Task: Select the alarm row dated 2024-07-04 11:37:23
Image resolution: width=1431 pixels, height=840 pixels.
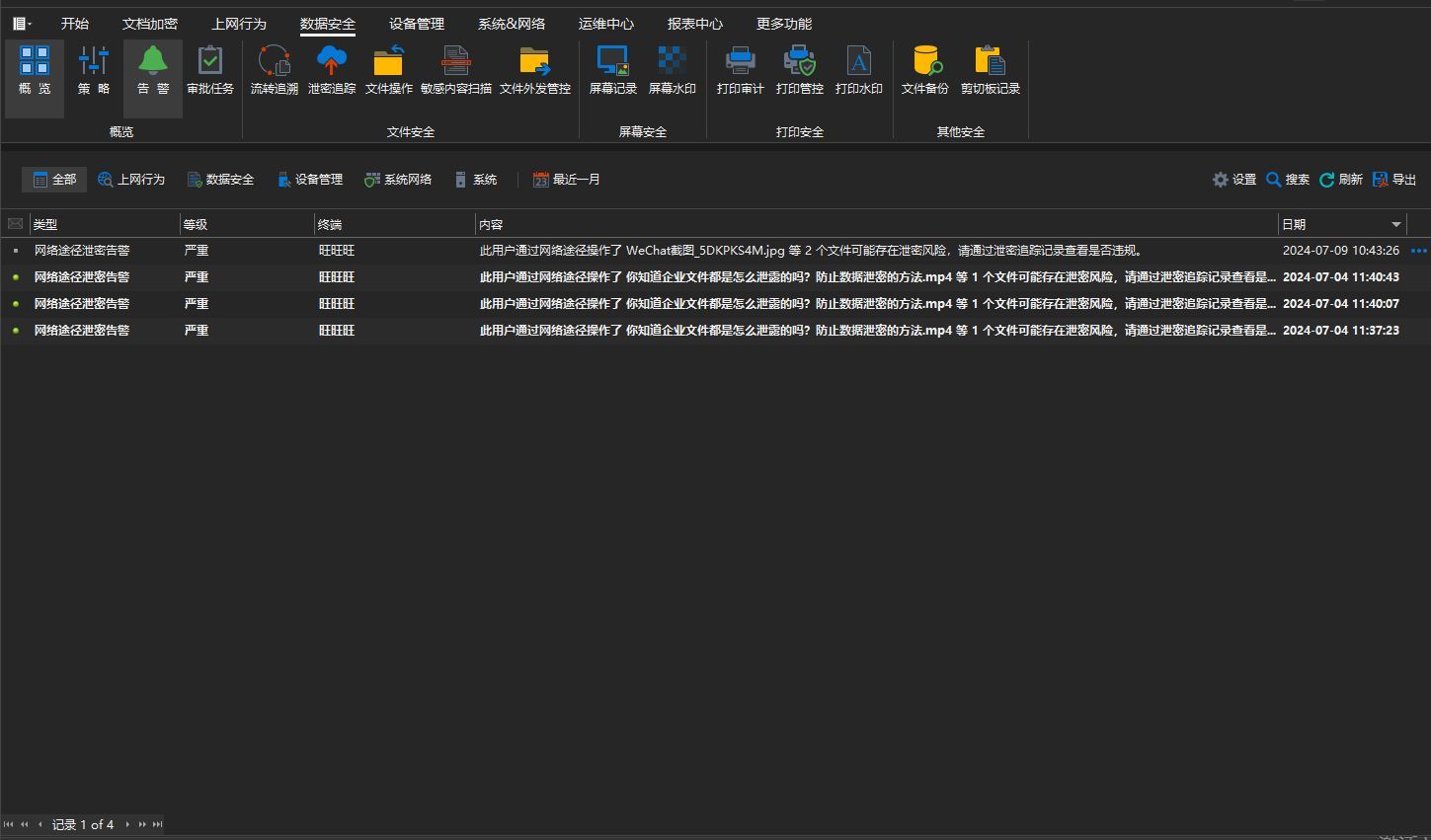Action: tap(715, 331)
